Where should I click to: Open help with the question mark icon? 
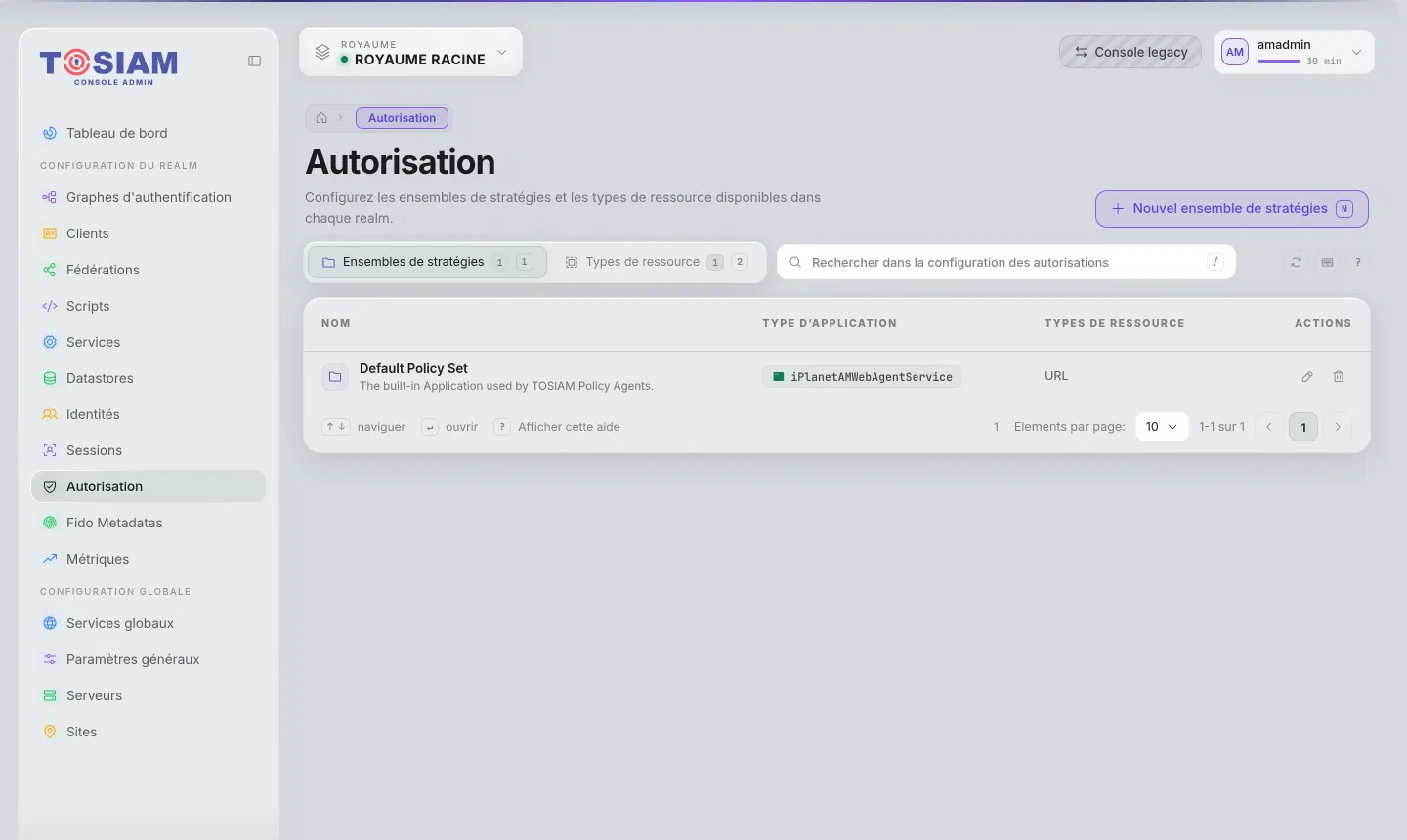point(1357,262)
